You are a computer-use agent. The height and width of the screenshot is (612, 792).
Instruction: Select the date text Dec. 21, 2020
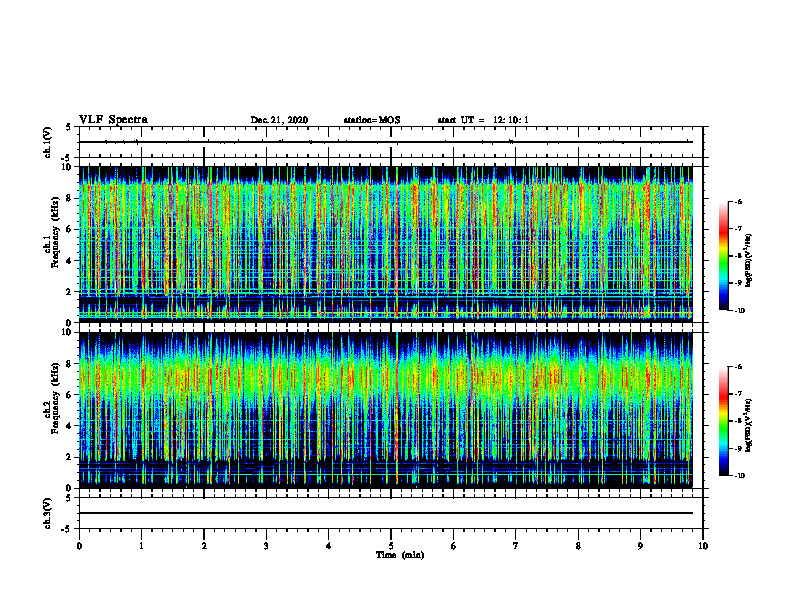click(279, 120)
